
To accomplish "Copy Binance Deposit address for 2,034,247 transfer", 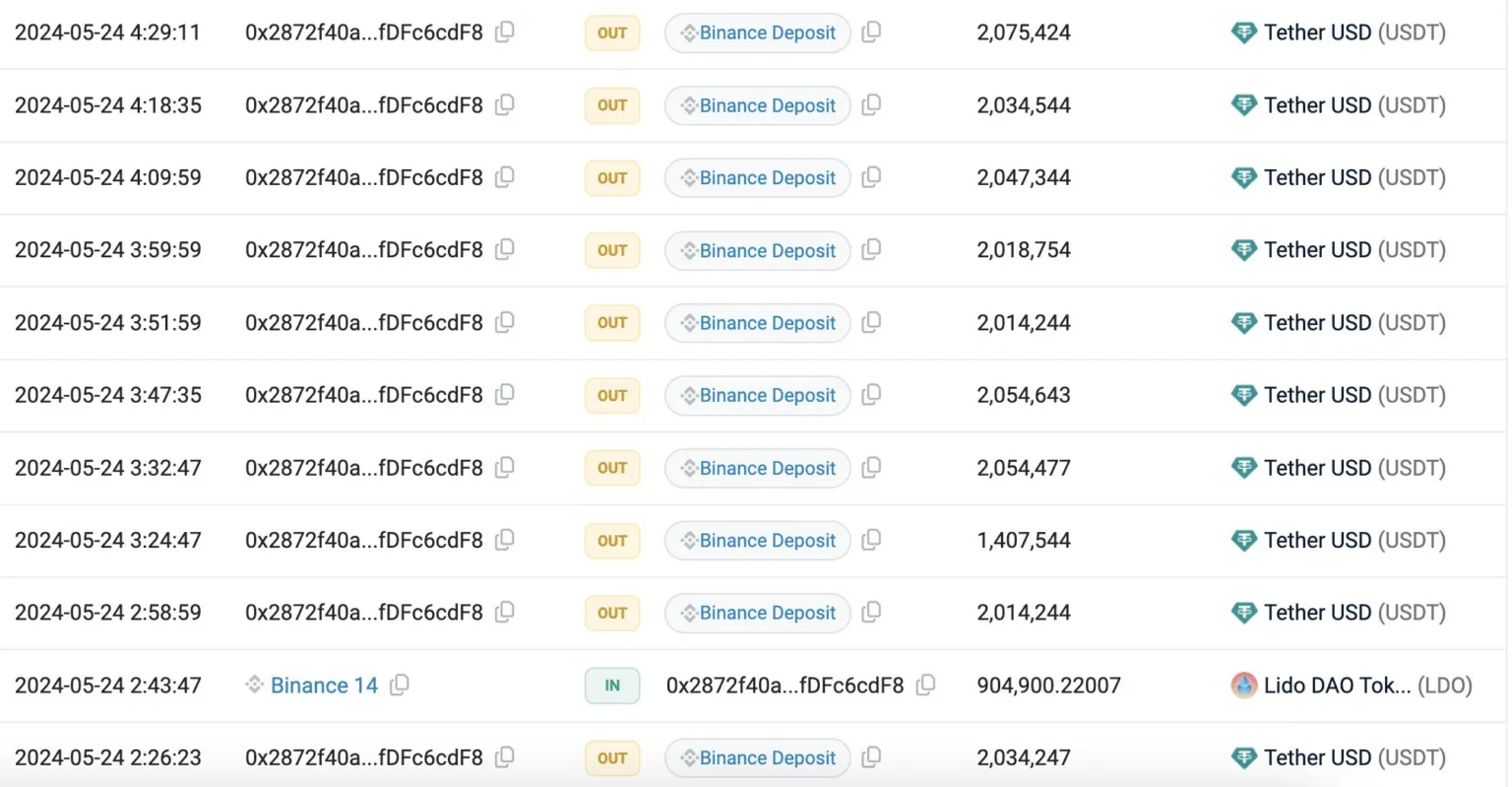I will tap(871, 757).
